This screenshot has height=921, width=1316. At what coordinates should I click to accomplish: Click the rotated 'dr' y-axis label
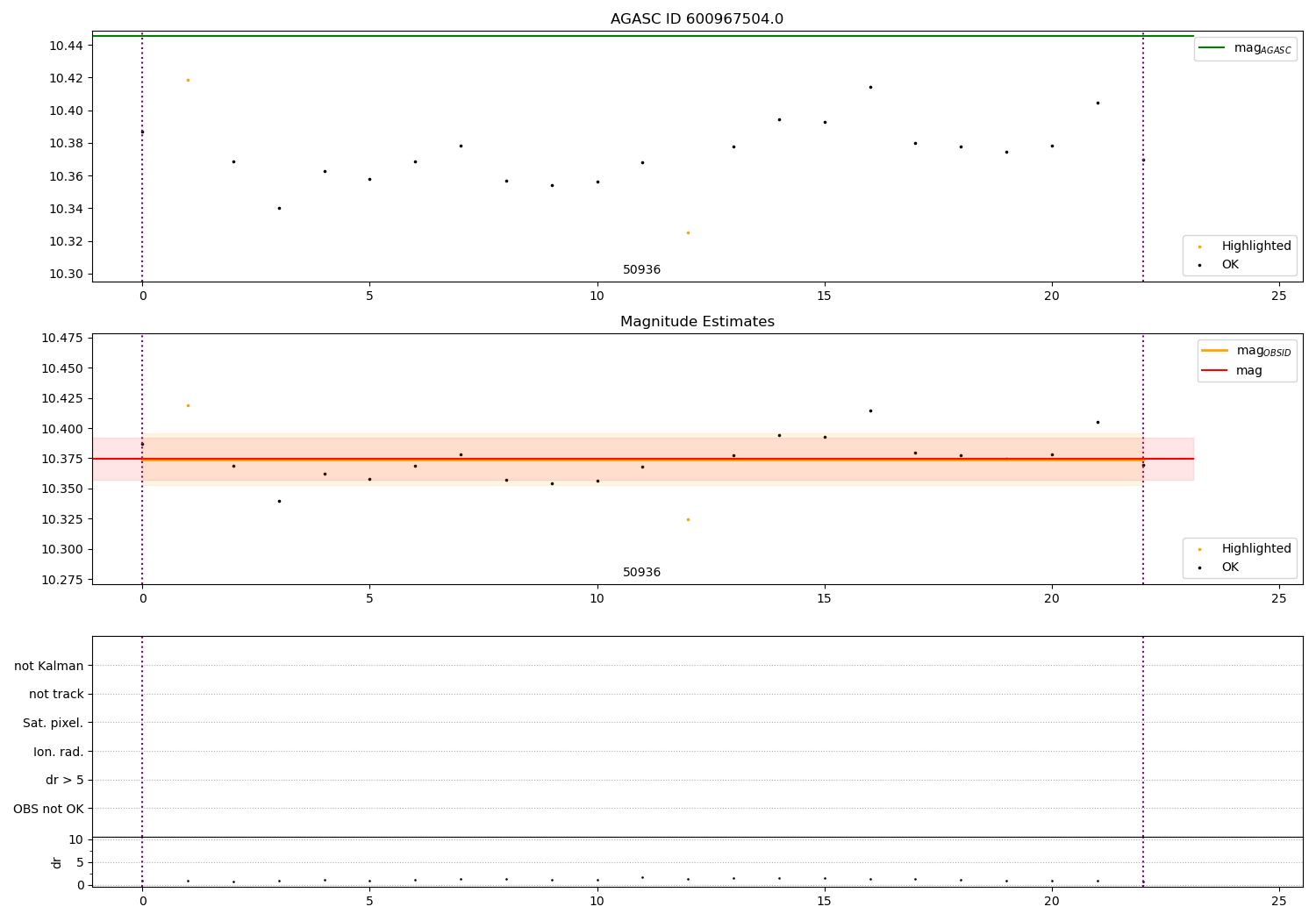(x=57, y=862)
